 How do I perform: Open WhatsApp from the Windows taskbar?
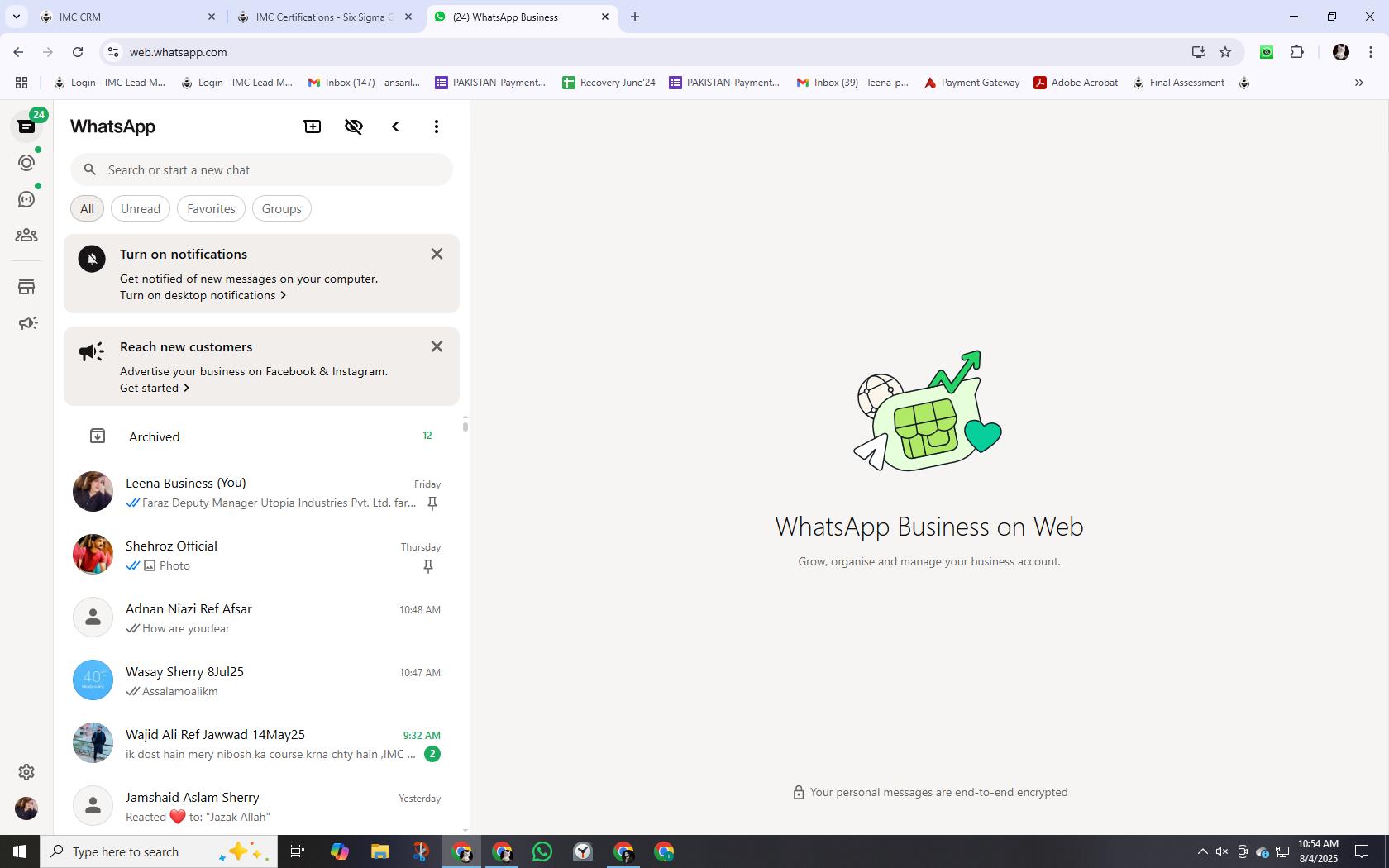[x=542, y=851]
